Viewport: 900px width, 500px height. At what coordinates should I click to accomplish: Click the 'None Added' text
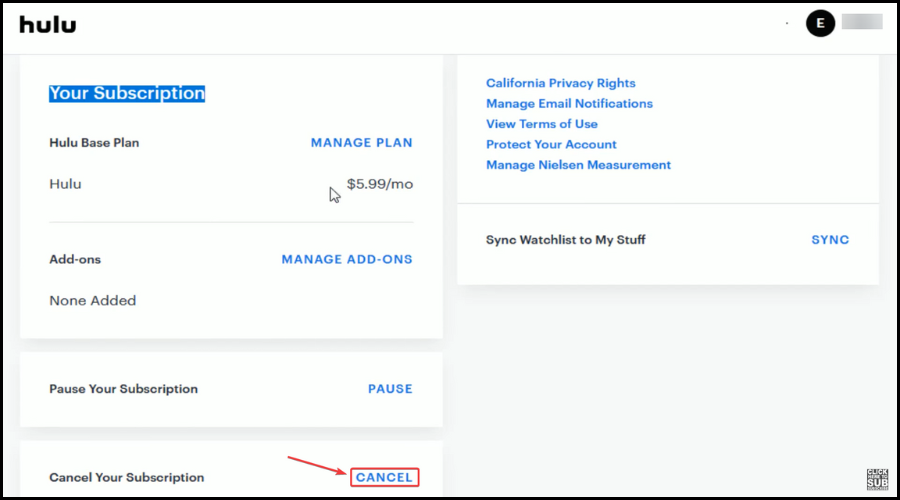(x=93, y=301)
